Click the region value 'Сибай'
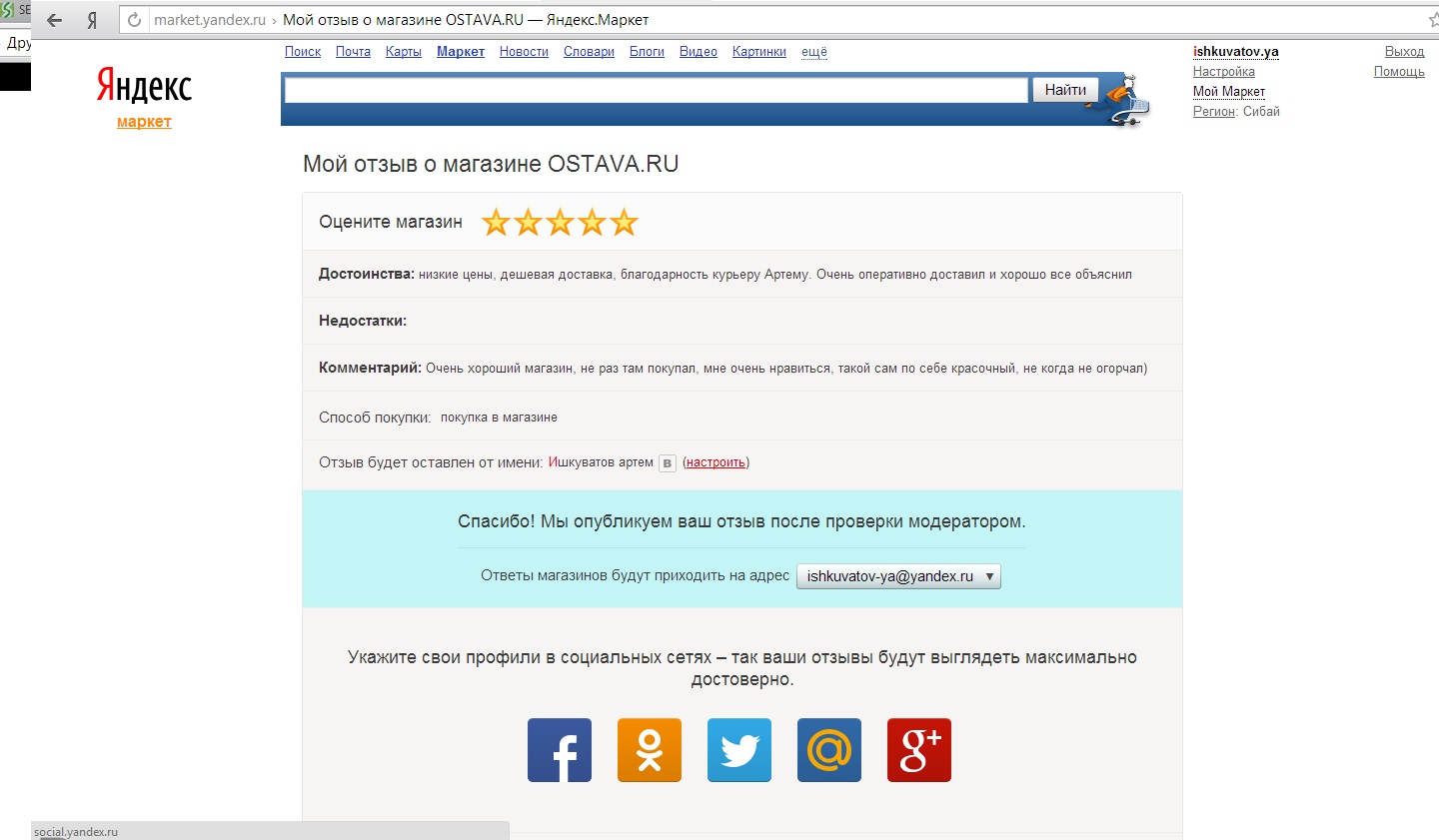The image size is (1439, 840). [1261, 112]
